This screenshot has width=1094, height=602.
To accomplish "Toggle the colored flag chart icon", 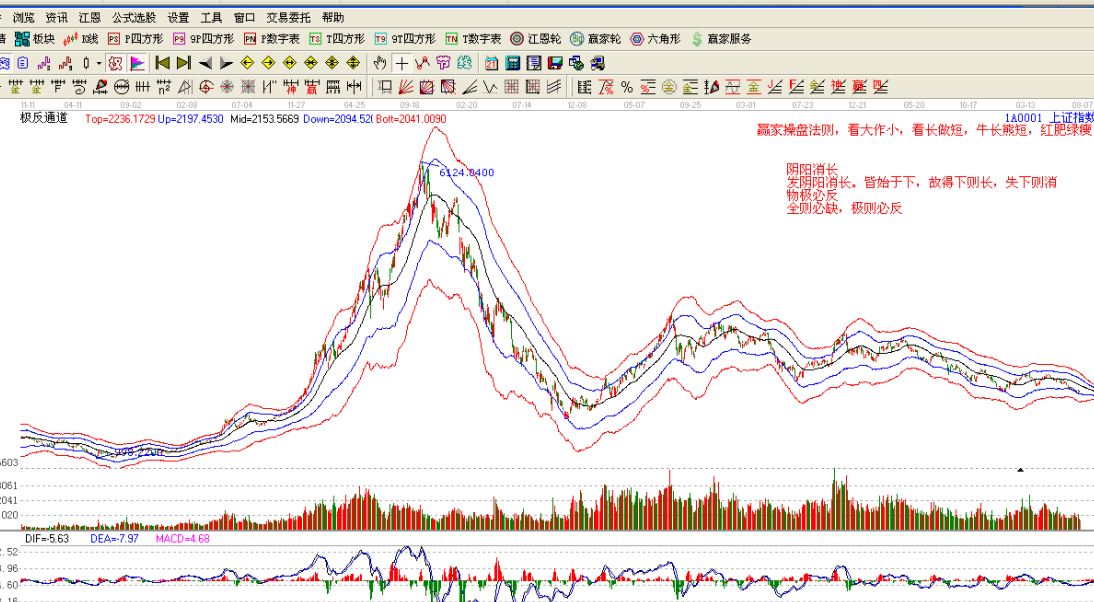I will (137, 63).
